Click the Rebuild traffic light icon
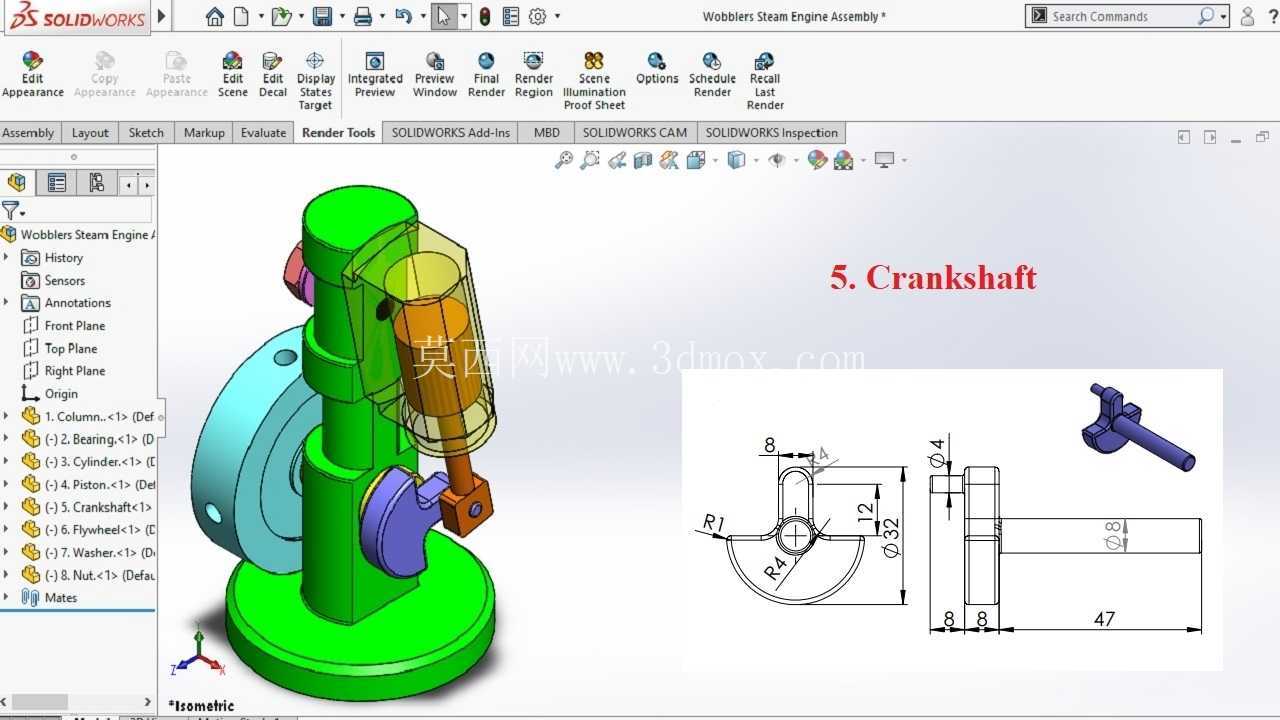The image size is (1280, 720). (485, 16)
